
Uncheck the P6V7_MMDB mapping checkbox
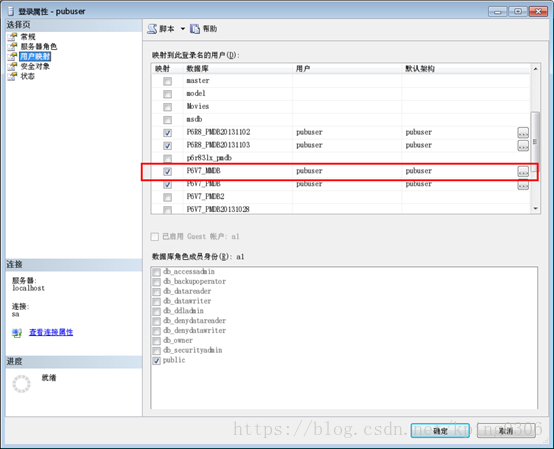point(167,171)
